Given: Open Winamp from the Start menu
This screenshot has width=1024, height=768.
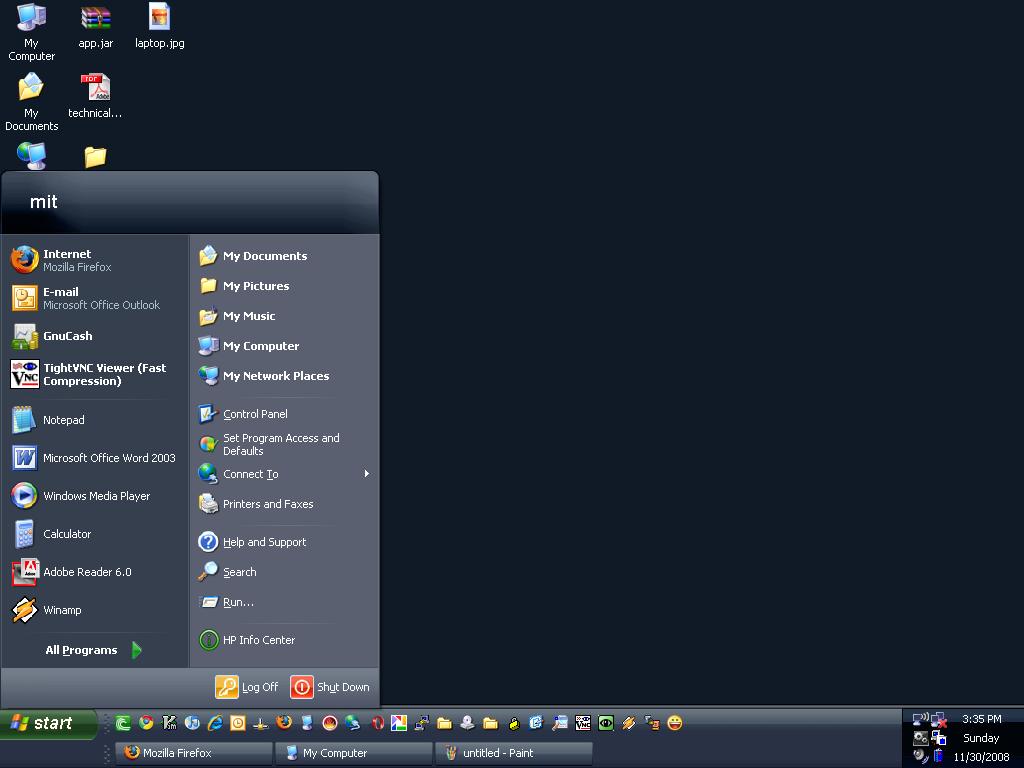Looking at the screenshot, I should 95,610.
